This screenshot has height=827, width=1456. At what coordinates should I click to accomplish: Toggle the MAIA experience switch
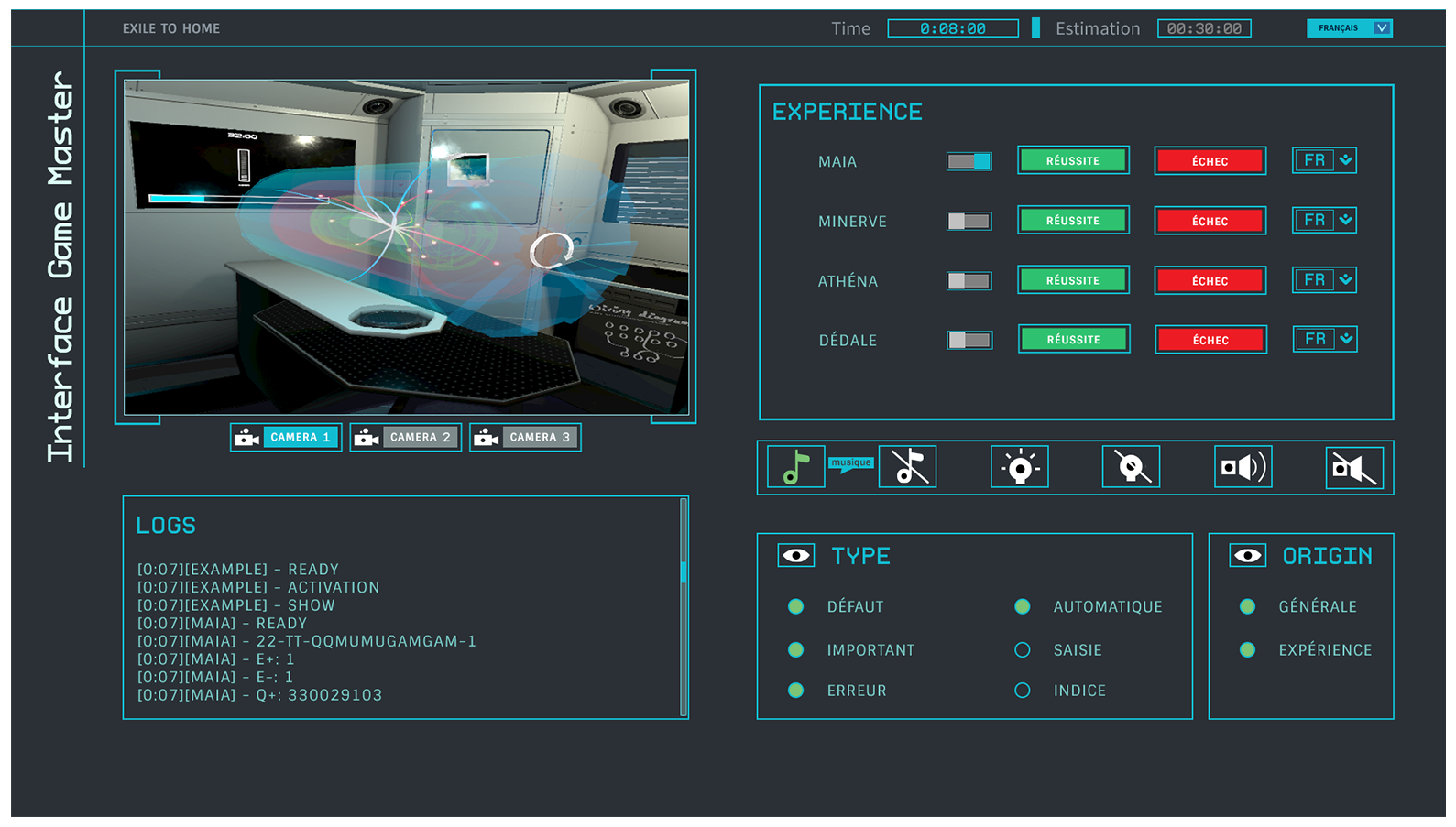[969, 161]
